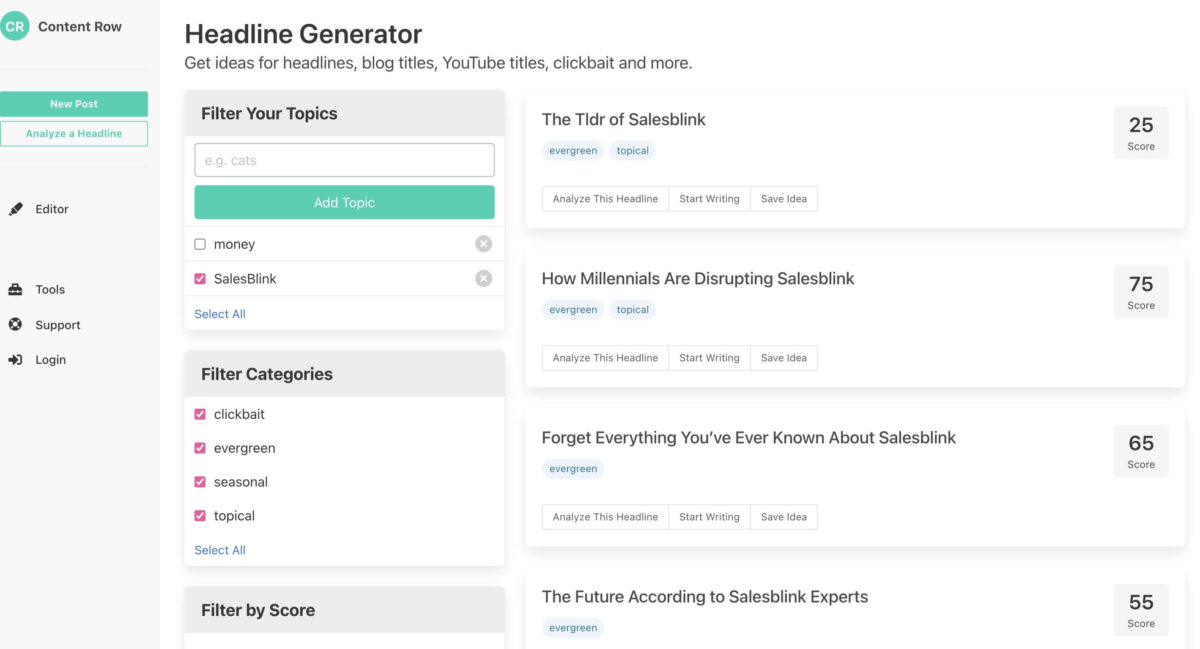Uncheck the SalesBlink topic checkbox
1200x649 pixels.
(199, 278)
